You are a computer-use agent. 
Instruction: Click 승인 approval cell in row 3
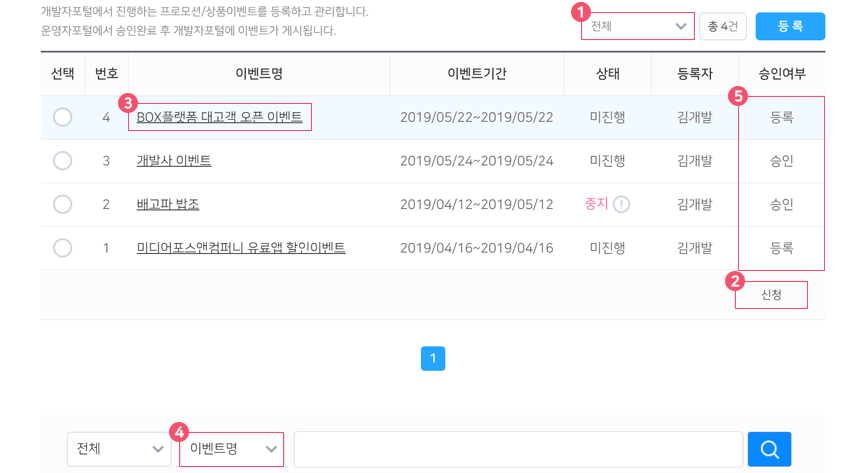tap(782, 161)
